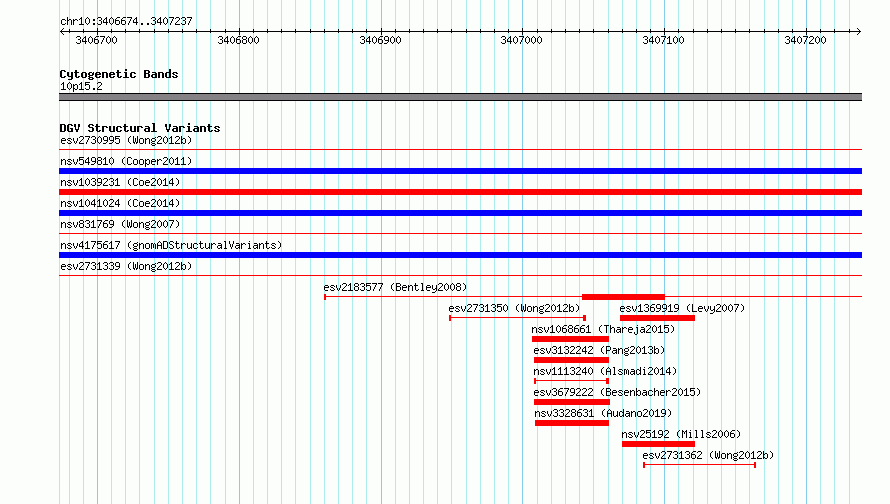This screenshot has width=890, height=504.
Task: Click the 3406900 ruler position
Action: (x=380, y=40)
